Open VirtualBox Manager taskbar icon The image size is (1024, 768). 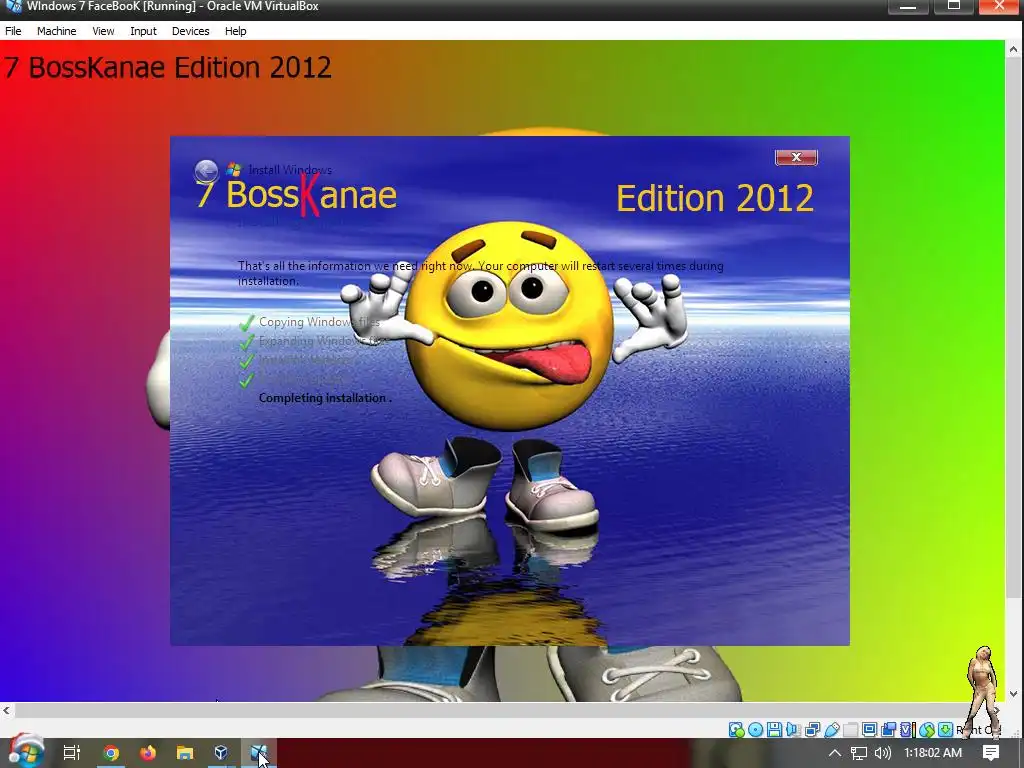point(221,753)
